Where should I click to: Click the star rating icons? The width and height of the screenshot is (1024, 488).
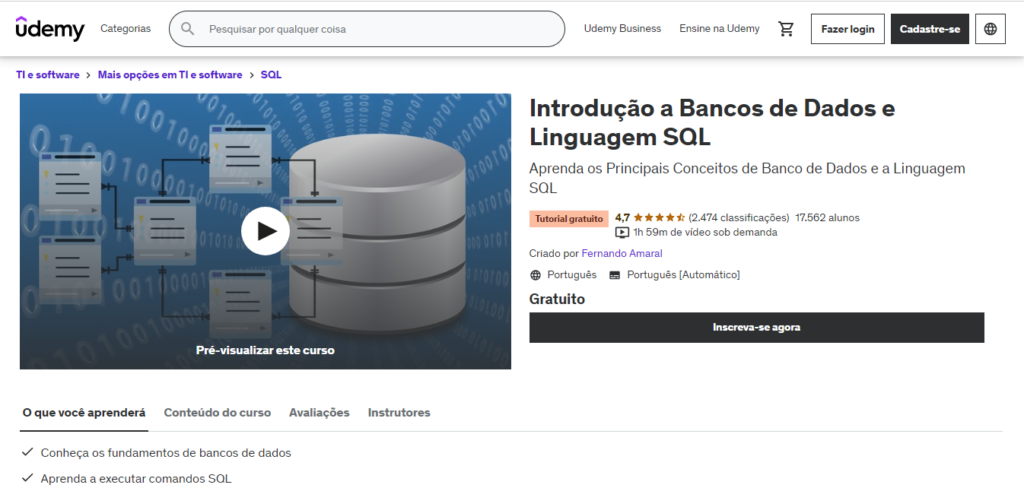tap(659, 218)
